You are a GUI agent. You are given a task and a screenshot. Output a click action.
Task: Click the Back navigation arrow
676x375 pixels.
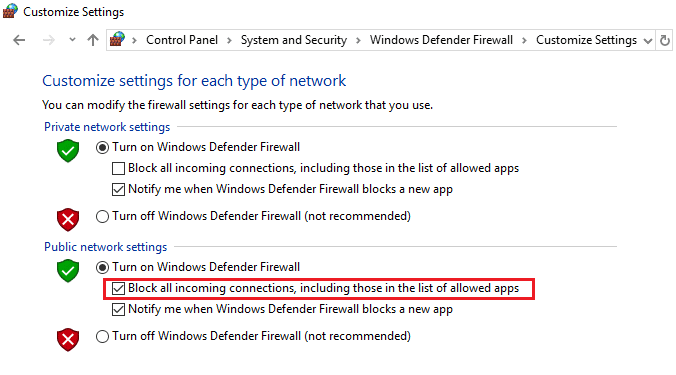(19, 41)
